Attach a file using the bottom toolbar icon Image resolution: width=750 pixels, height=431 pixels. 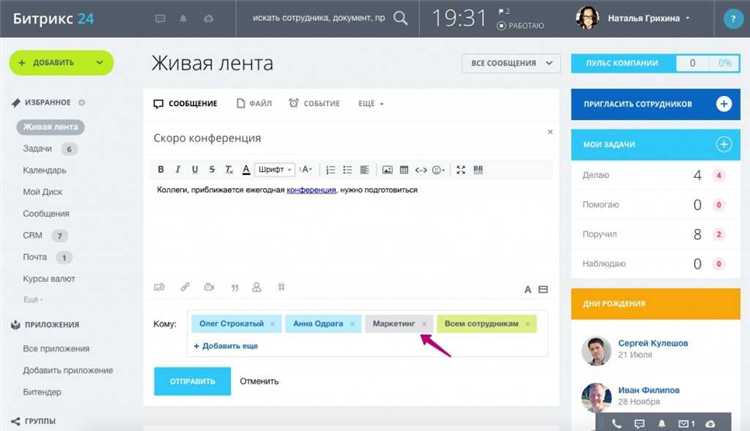point(159,287)
